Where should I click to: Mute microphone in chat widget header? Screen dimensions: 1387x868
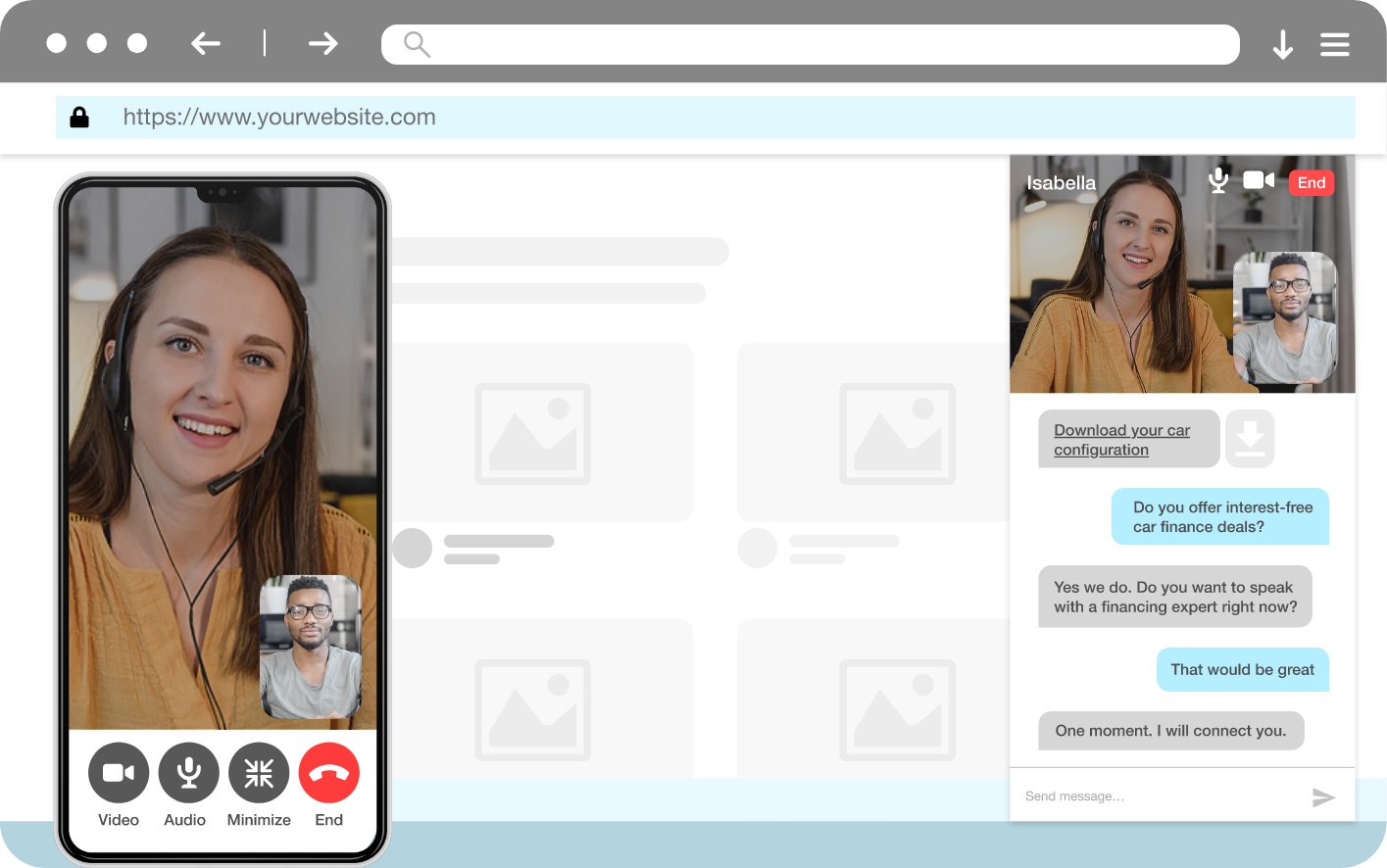coord(1218,180)
